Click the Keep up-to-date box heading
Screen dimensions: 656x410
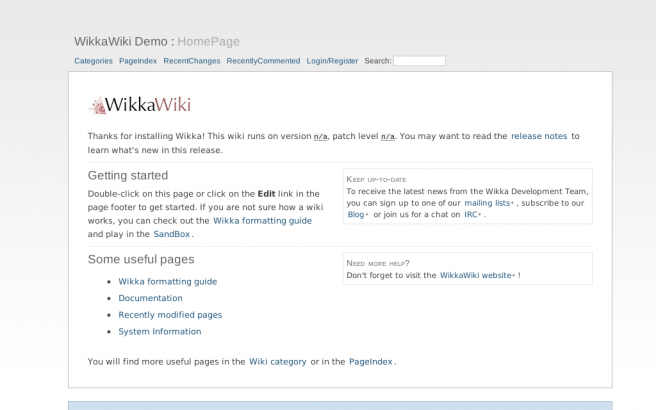coord(376,179)
